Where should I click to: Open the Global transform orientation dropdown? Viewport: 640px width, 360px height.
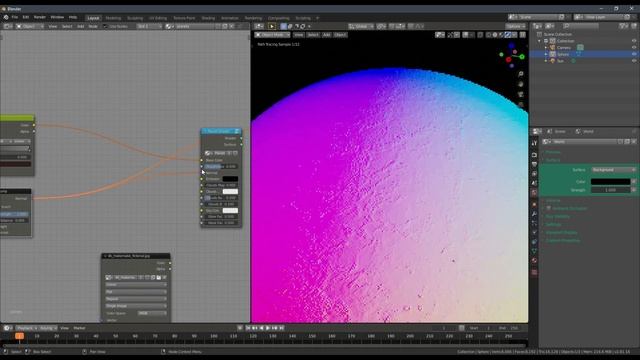[361, 26]
